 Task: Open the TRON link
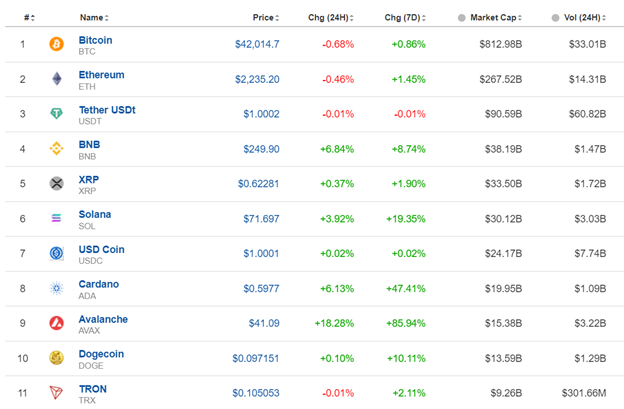[93, 389]
